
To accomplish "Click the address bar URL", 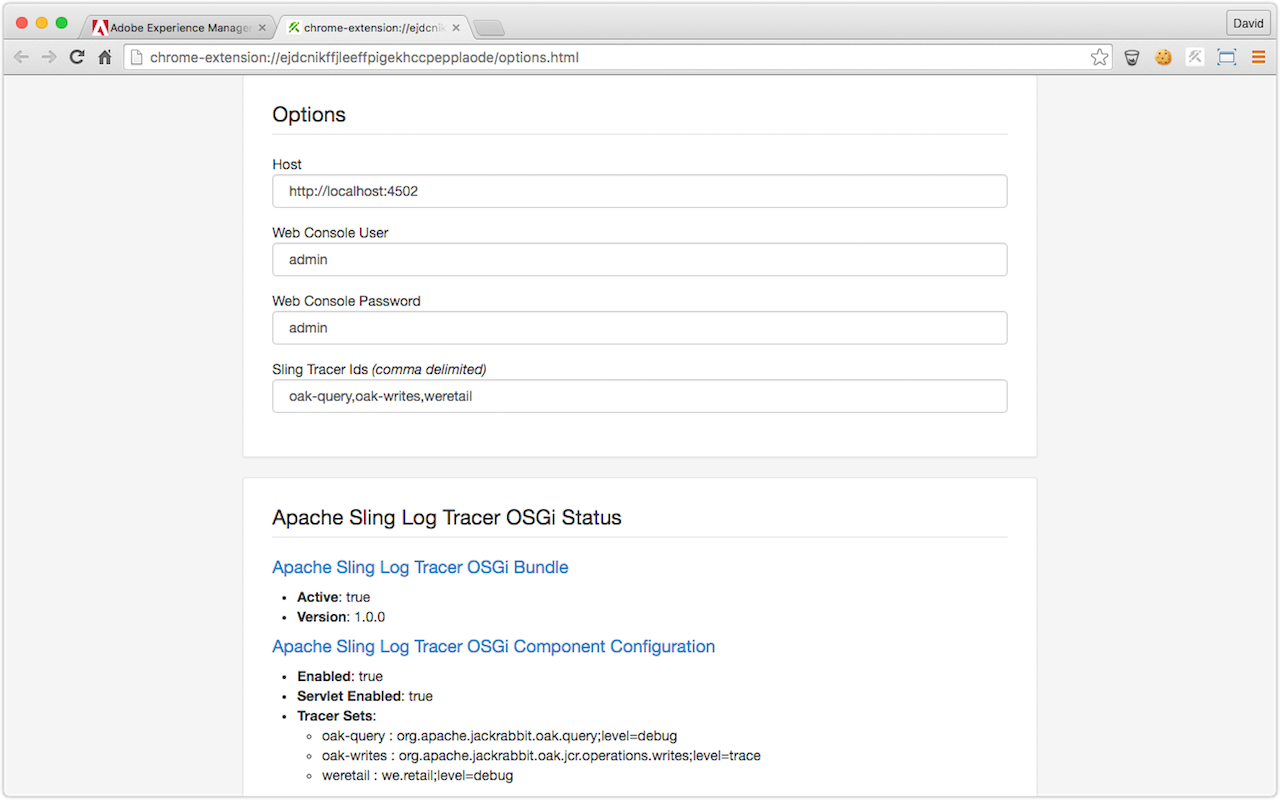I will pyautogui.click(x=364, y=57).
